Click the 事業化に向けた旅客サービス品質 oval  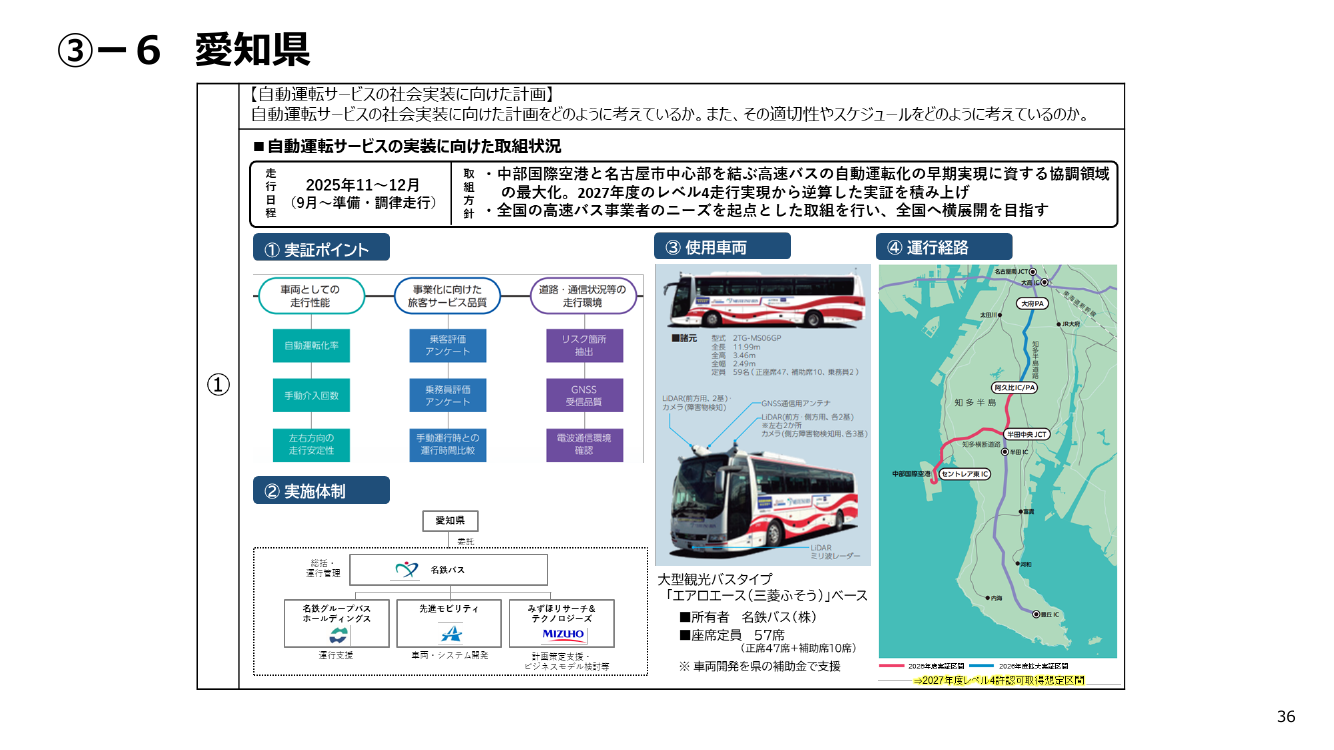click(x=447, y=295)
